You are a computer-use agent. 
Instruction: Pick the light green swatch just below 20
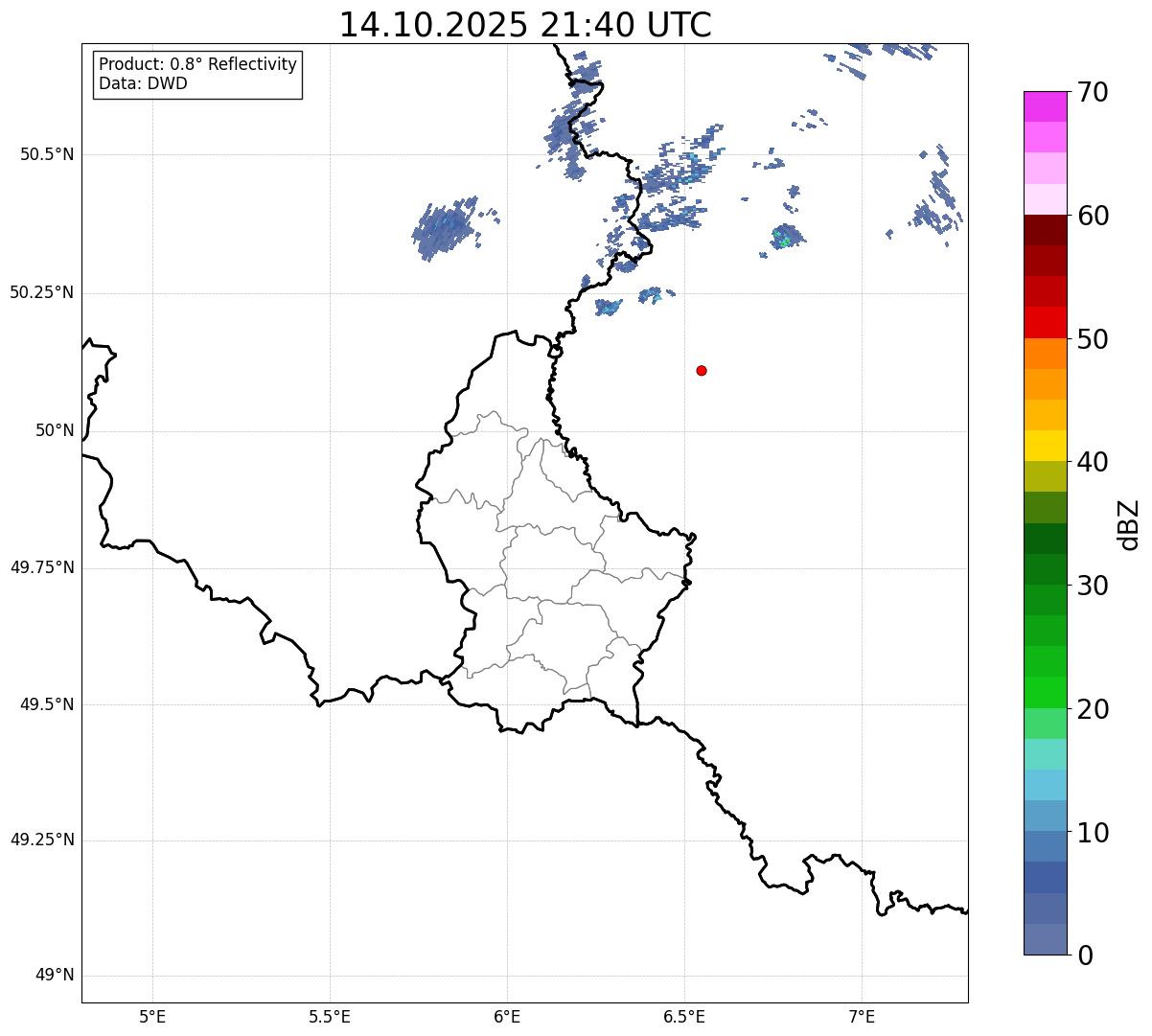[x=1045, y=724]
